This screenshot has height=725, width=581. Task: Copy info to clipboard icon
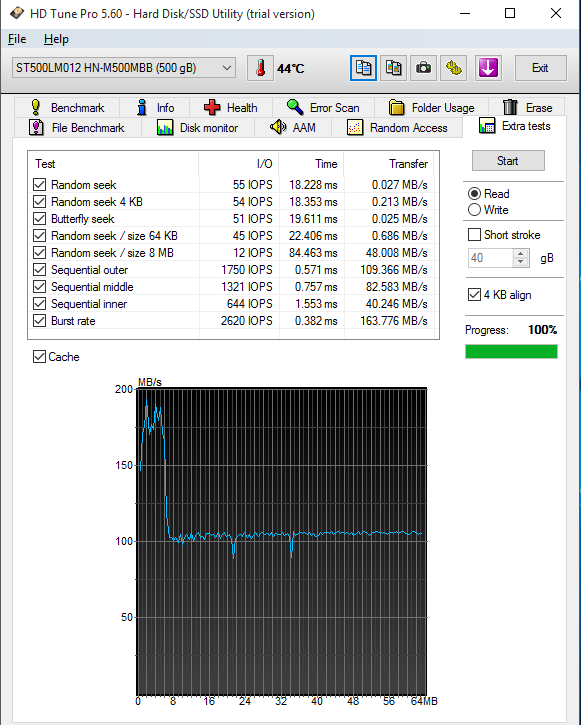point(363,68)
